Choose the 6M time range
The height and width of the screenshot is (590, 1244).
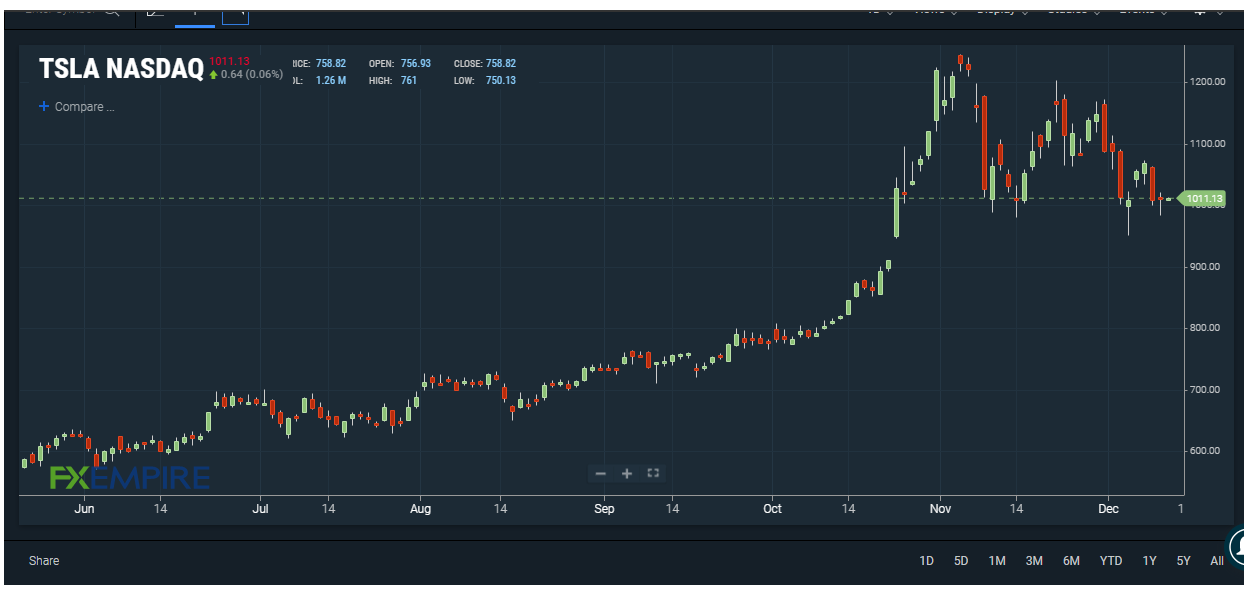click(x=1071, y=561)
